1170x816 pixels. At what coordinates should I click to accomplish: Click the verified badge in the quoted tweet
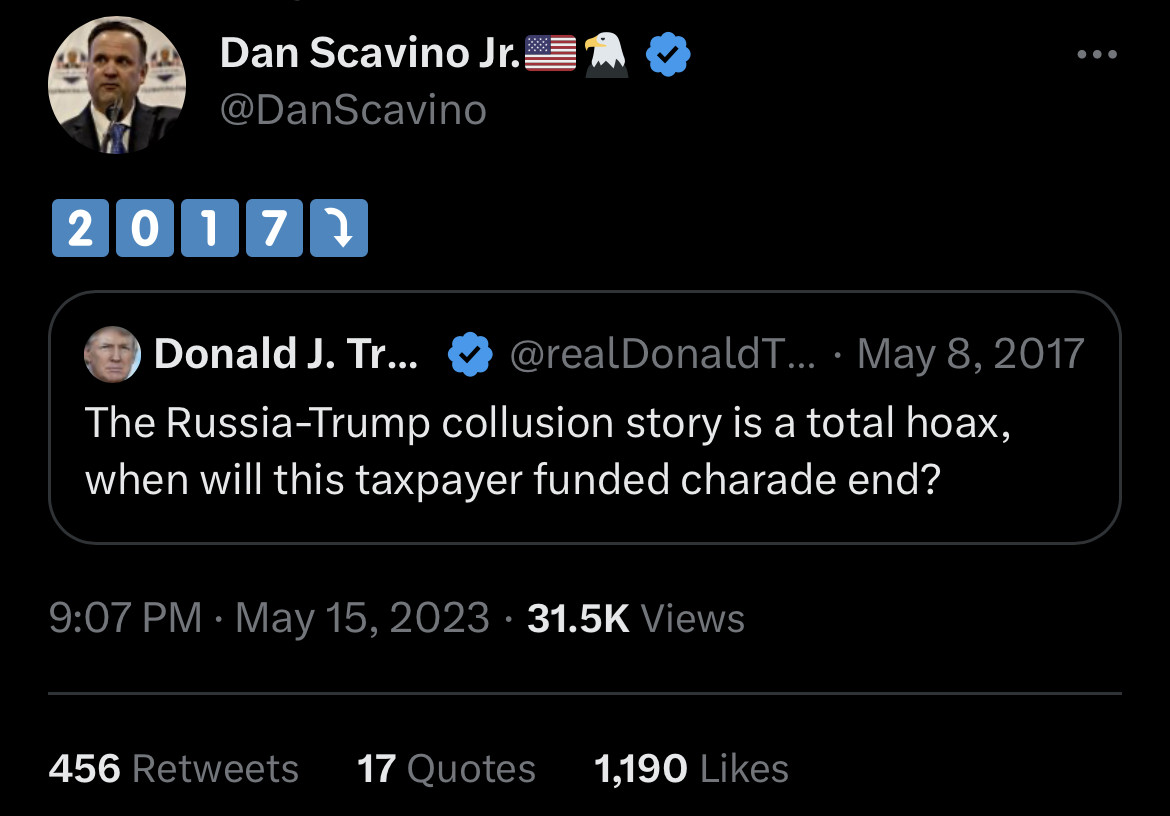click(x=468, y=354)
